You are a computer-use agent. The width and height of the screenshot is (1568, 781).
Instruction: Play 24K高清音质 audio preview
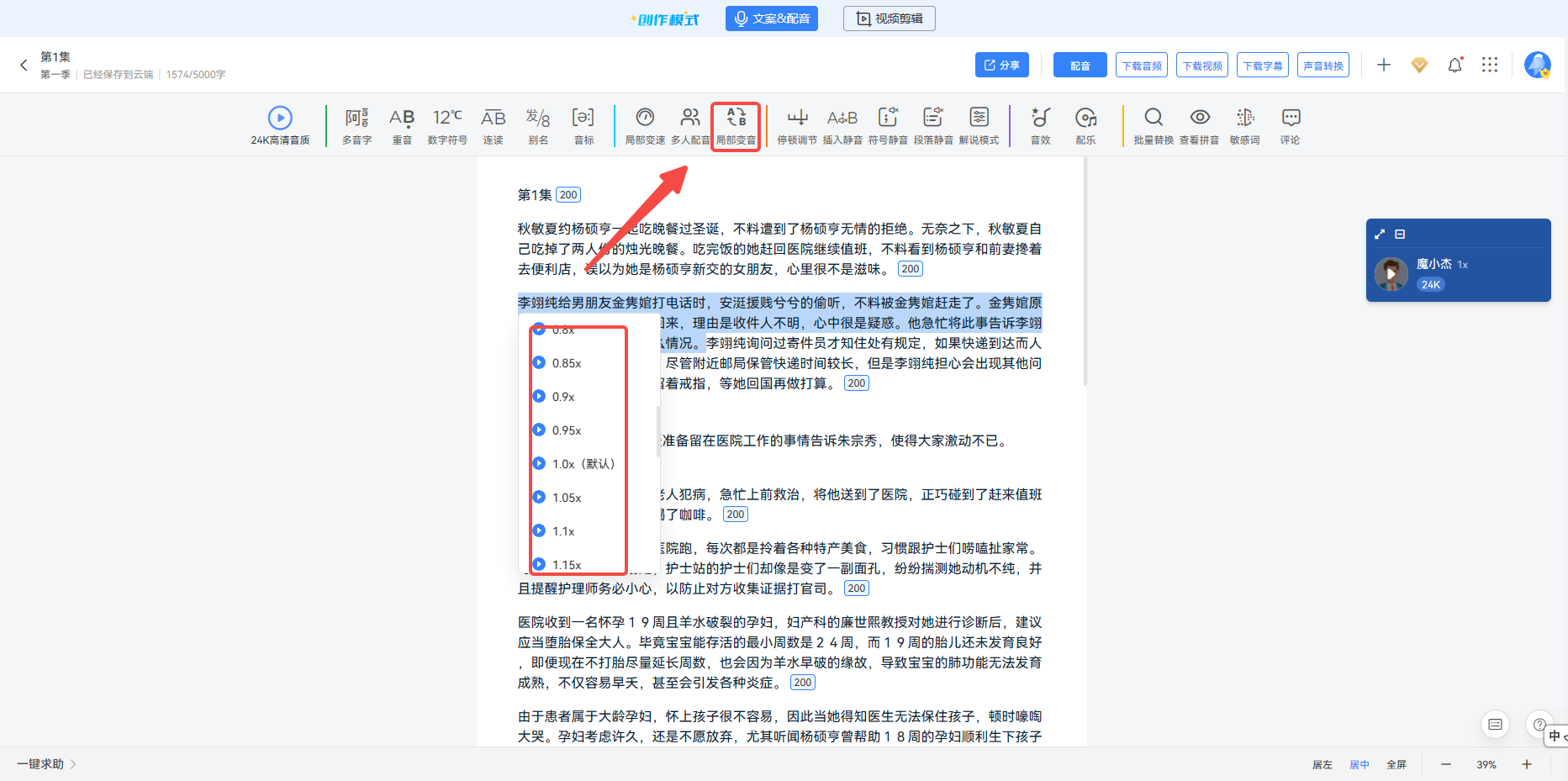coord(280,124)
